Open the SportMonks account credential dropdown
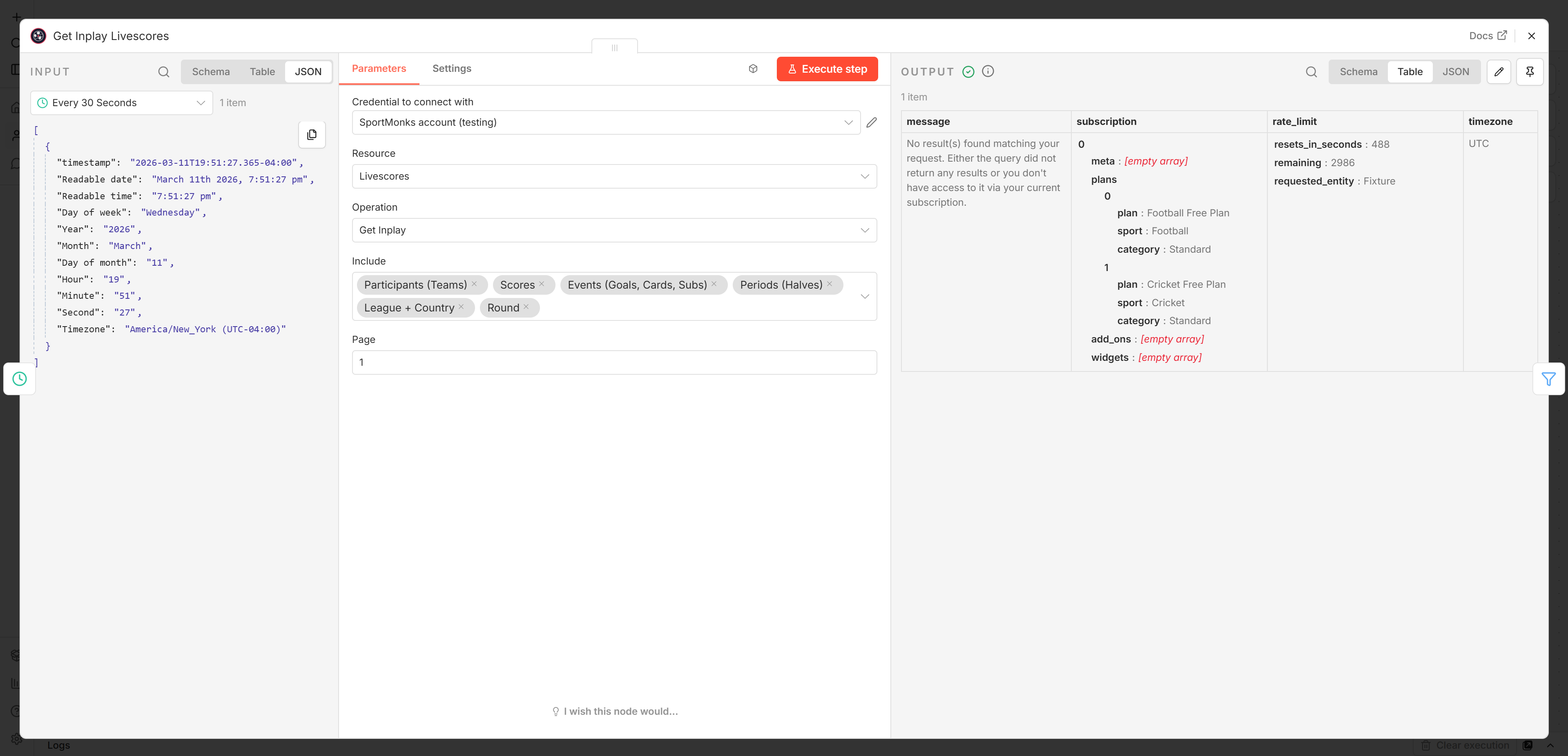 (606, 122)
